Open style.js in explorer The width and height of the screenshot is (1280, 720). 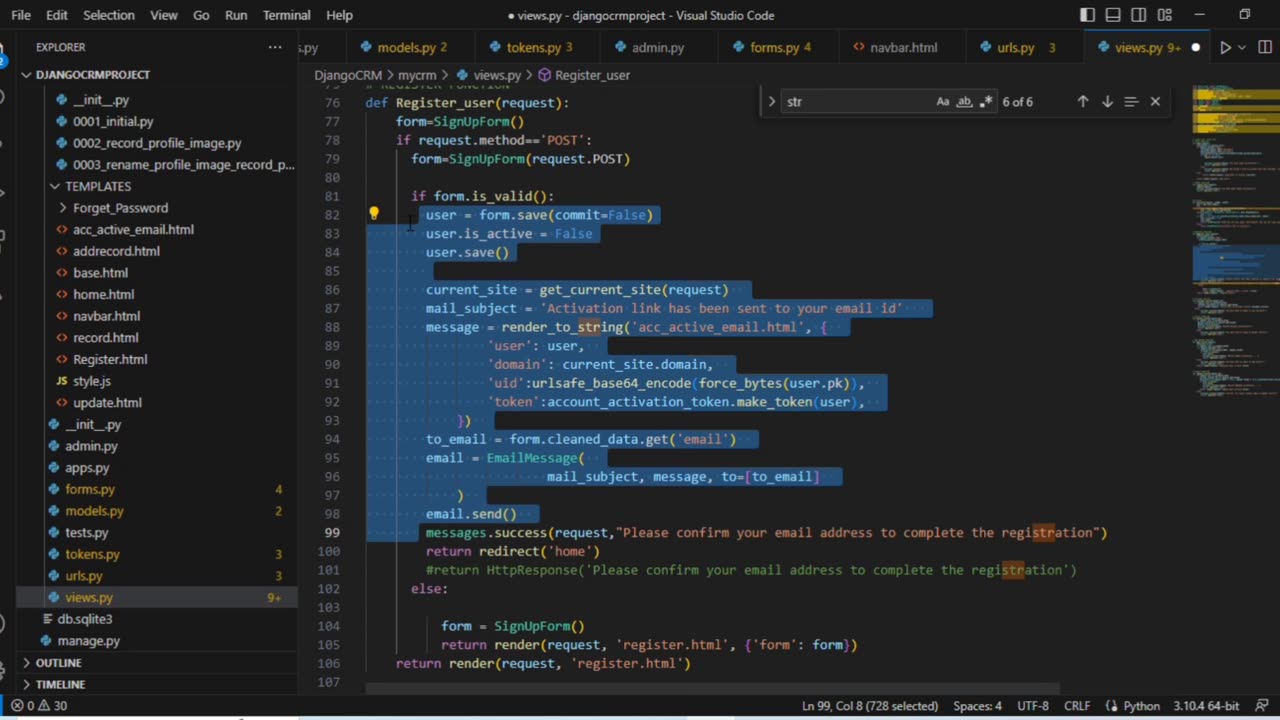coord(91,381)
